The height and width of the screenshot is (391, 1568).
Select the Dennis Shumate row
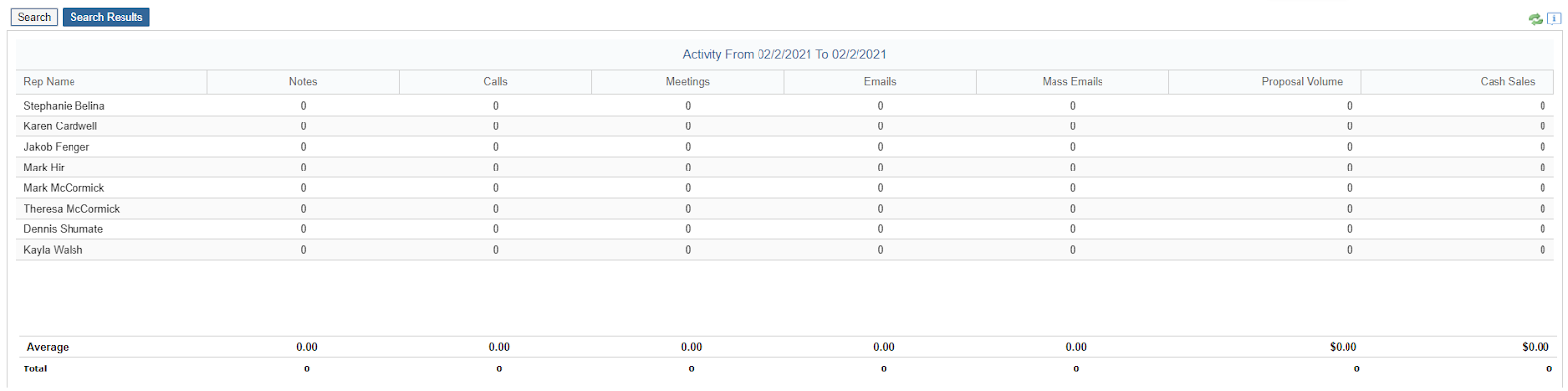coord(785,229)
